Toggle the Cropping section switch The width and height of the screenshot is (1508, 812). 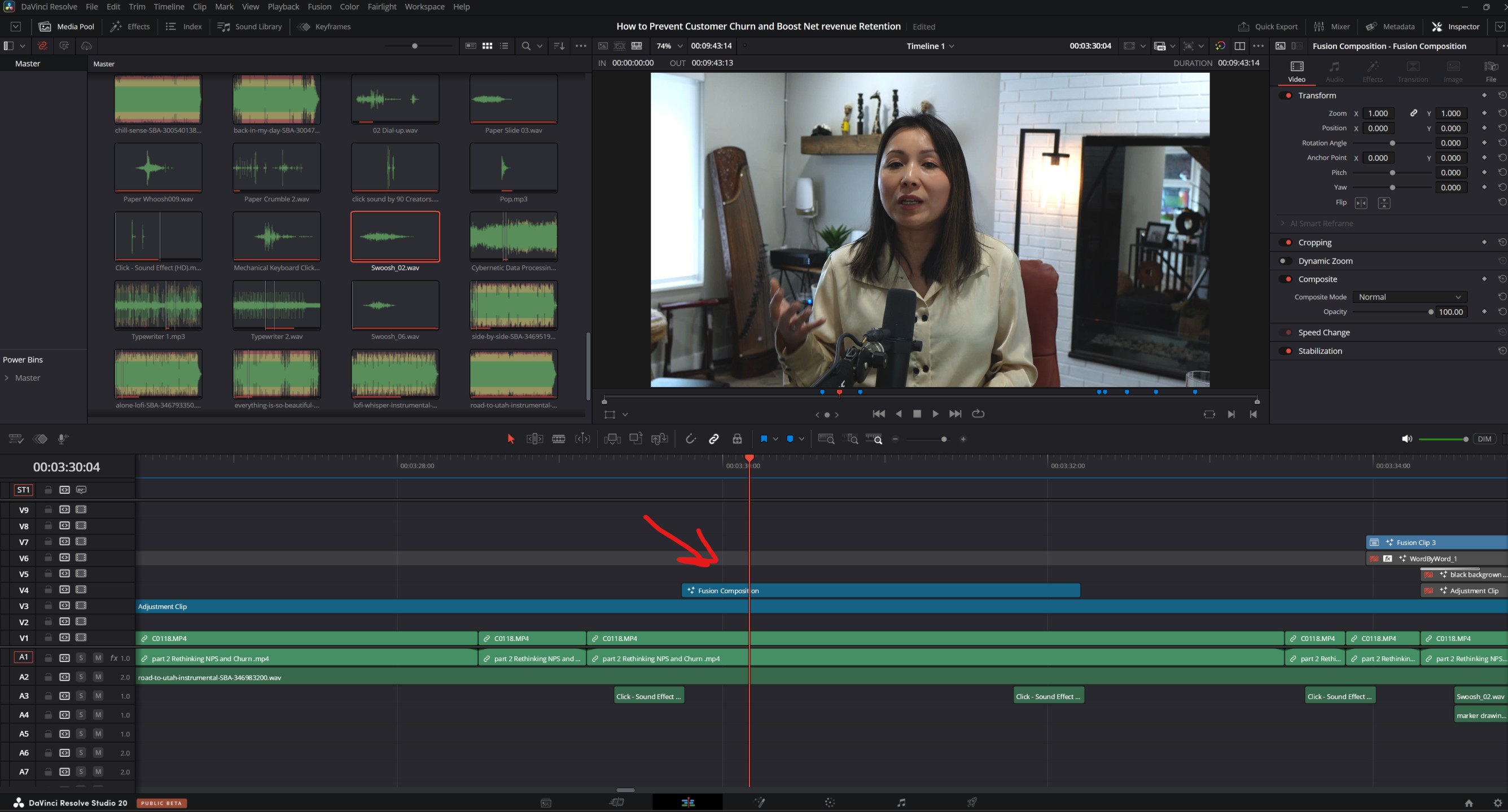pos(1287,243)
